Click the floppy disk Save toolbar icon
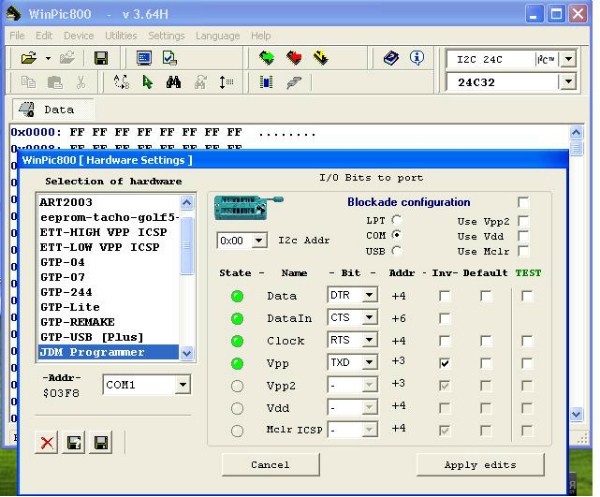The image size is (600, 497). [101, 58]
